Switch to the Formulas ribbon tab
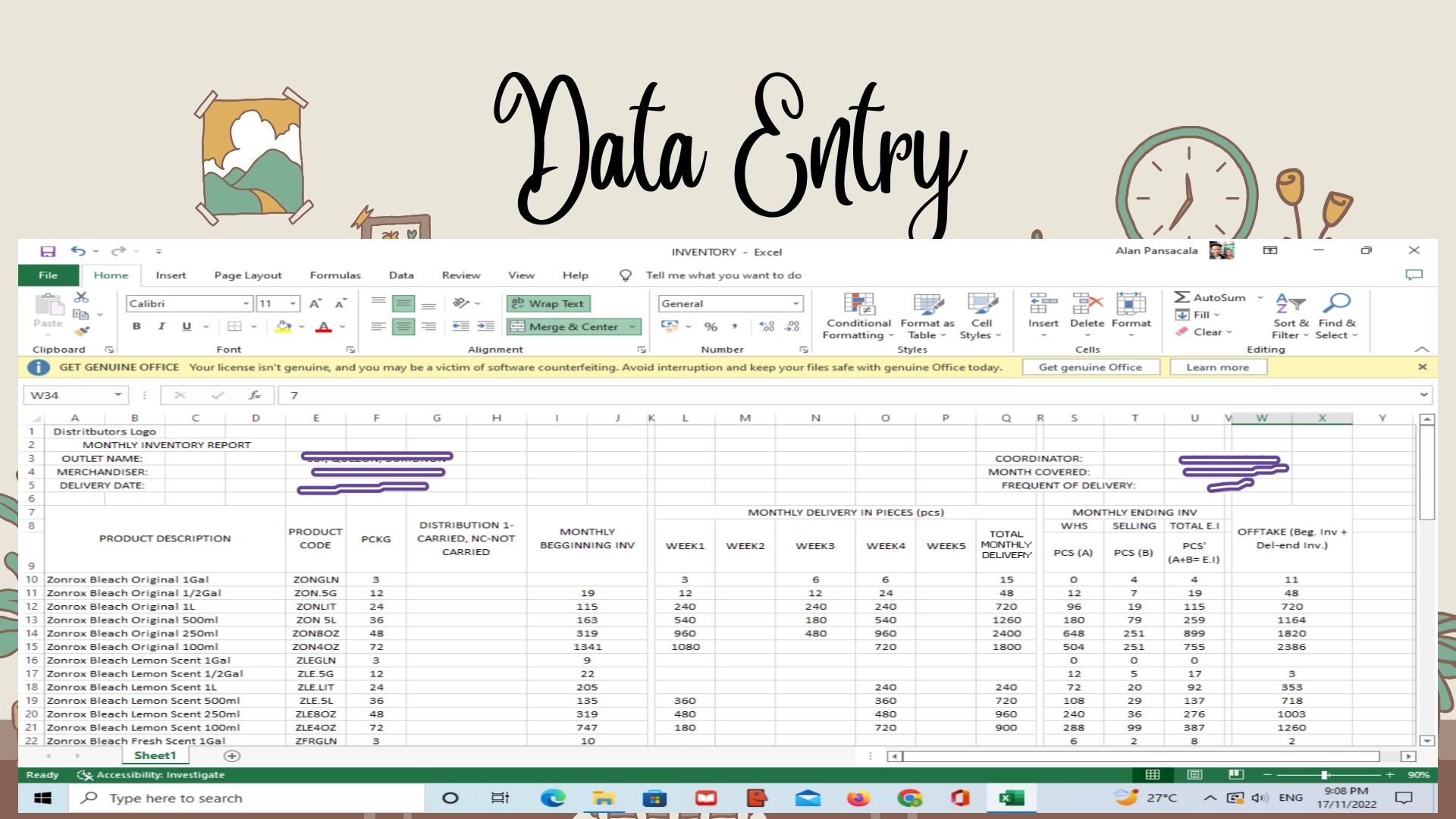Image resolution: width=1456 pixels, height=819 pixels. coord(335,275)
